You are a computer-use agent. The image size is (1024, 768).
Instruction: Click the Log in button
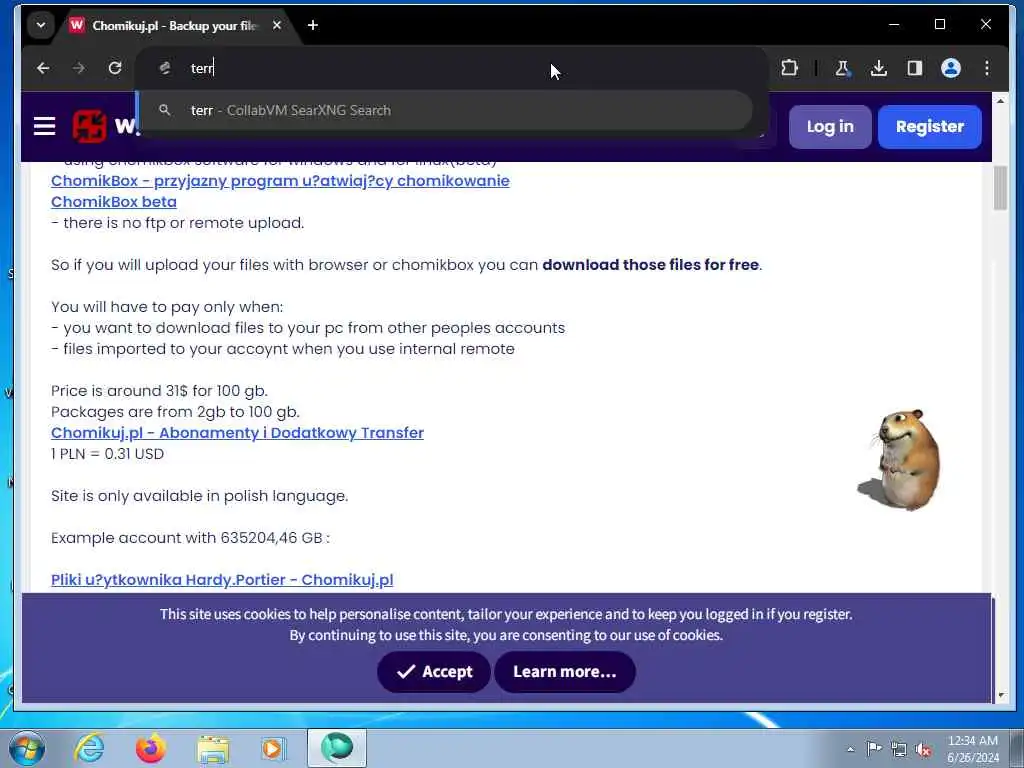pos(830,127)
